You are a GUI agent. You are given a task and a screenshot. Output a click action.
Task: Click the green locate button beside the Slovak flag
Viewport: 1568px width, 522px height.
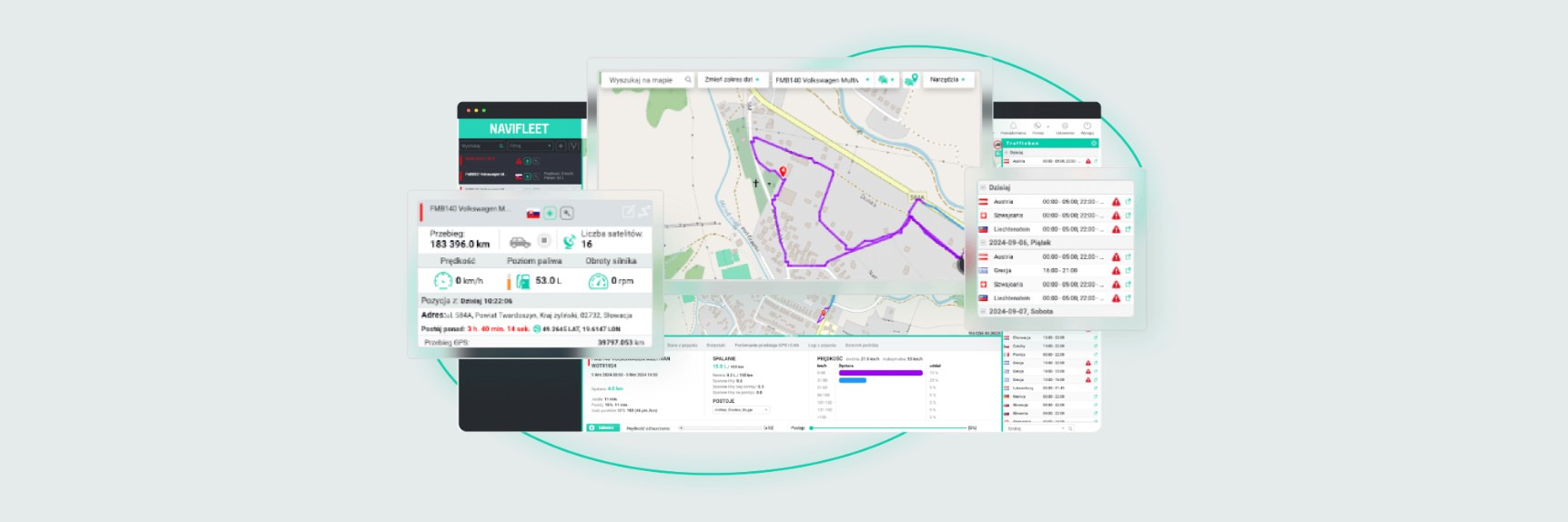point(550,213)
